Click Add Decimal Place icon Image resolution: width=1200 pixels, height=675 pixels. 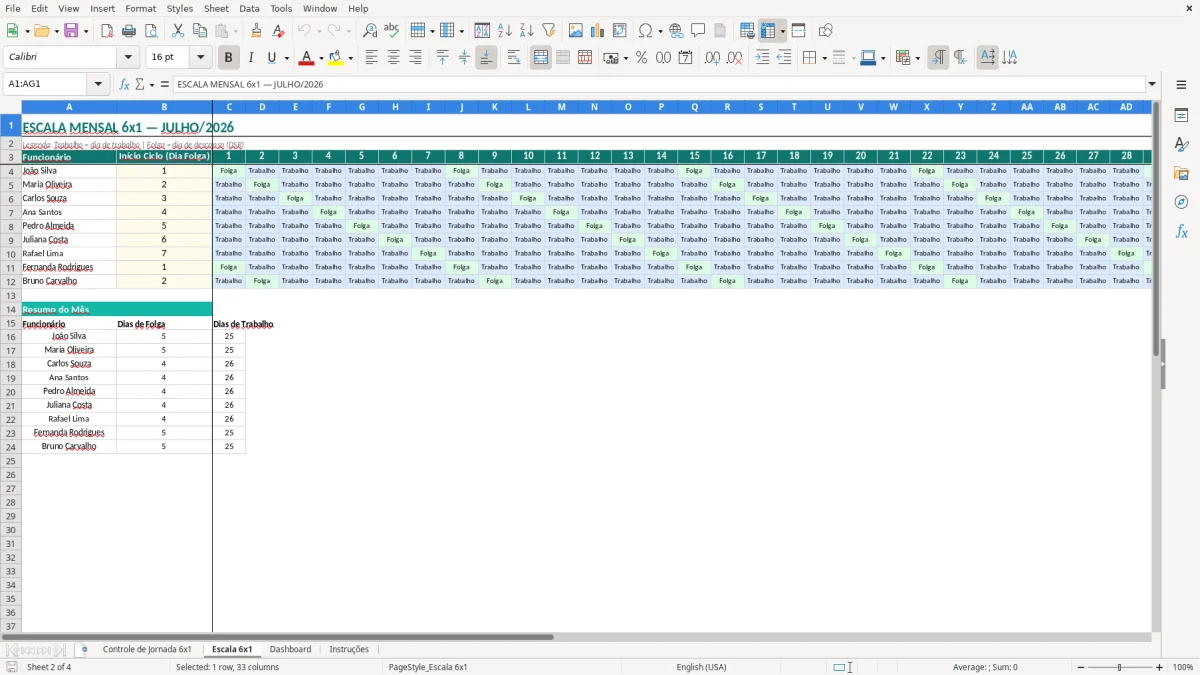[713, 58]
